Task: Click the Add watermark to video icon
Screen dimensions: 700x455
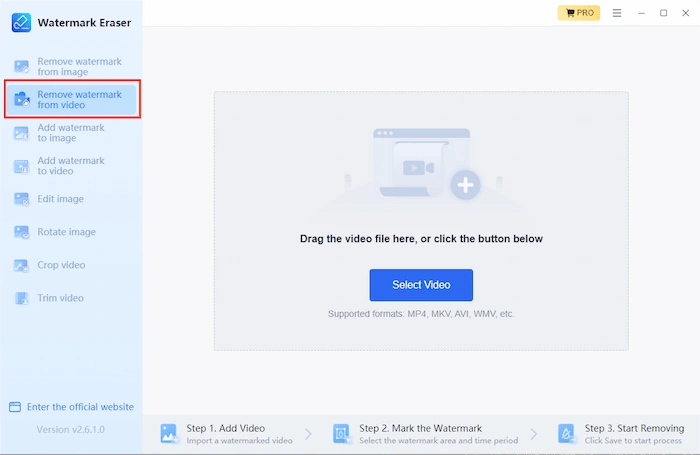Action: click(x=21, y=166)
